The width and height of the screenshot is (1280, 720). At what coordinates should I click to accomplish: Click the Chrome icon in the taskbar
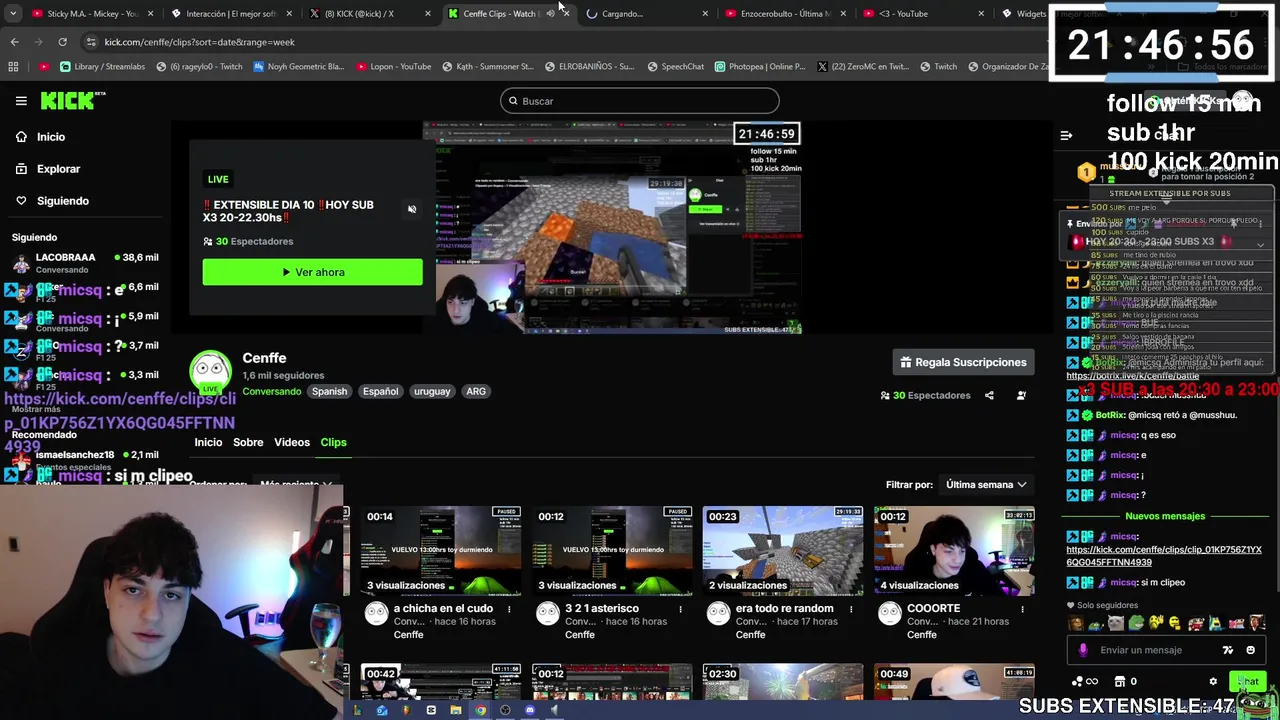(480, 710)
